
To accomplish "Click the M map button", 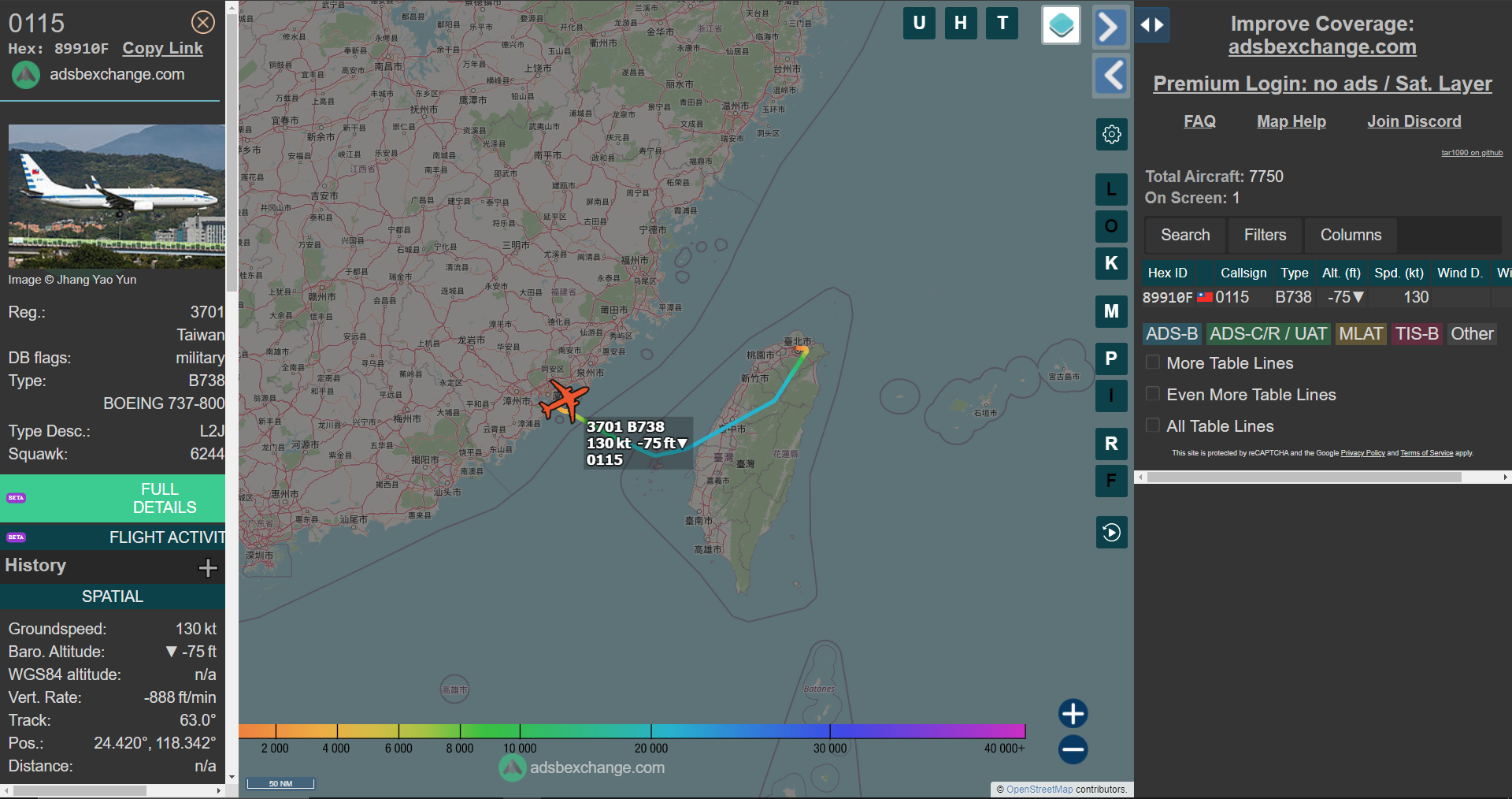I will point(1111,311).
